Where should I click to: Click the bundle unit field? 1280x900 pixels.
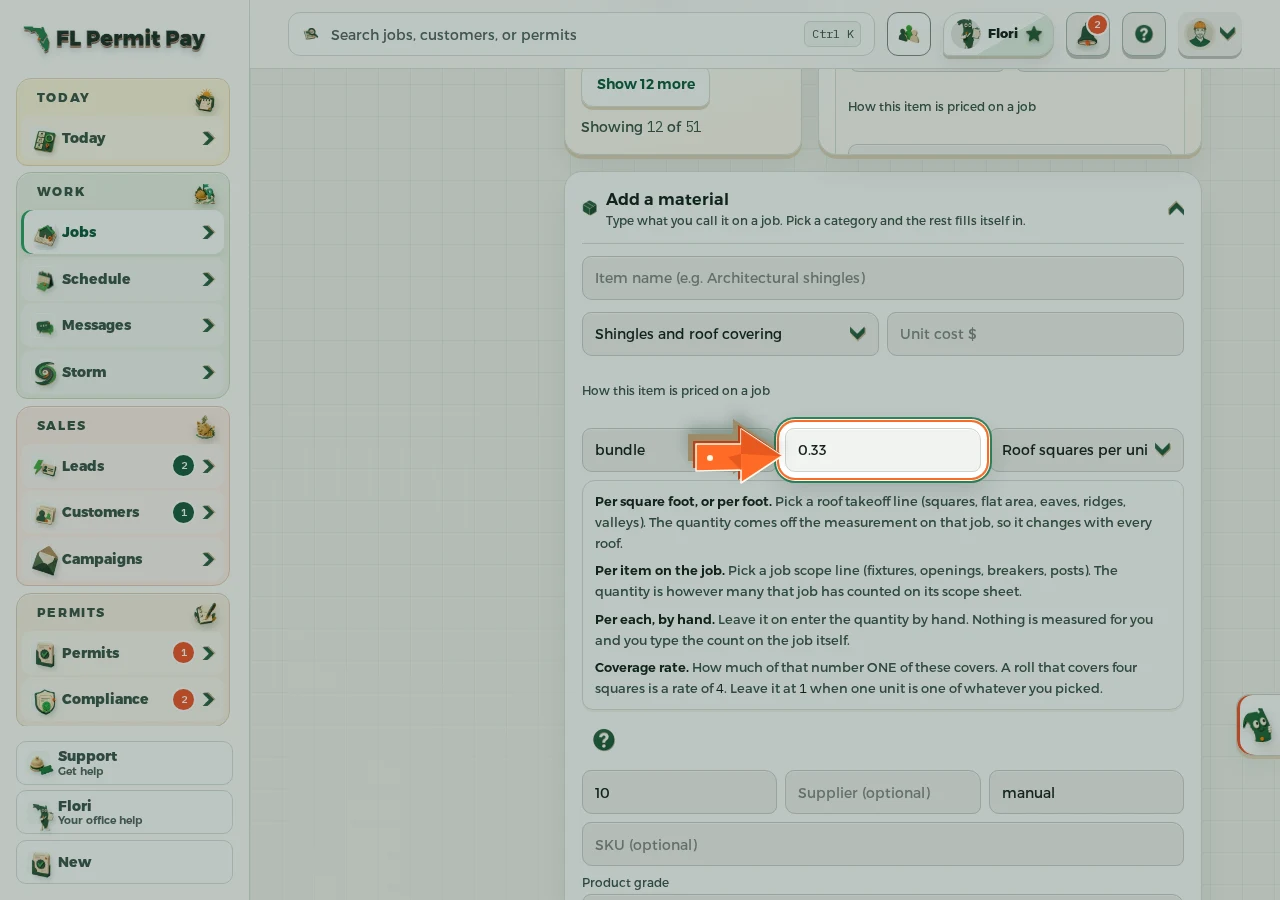[x=678, y=450]
